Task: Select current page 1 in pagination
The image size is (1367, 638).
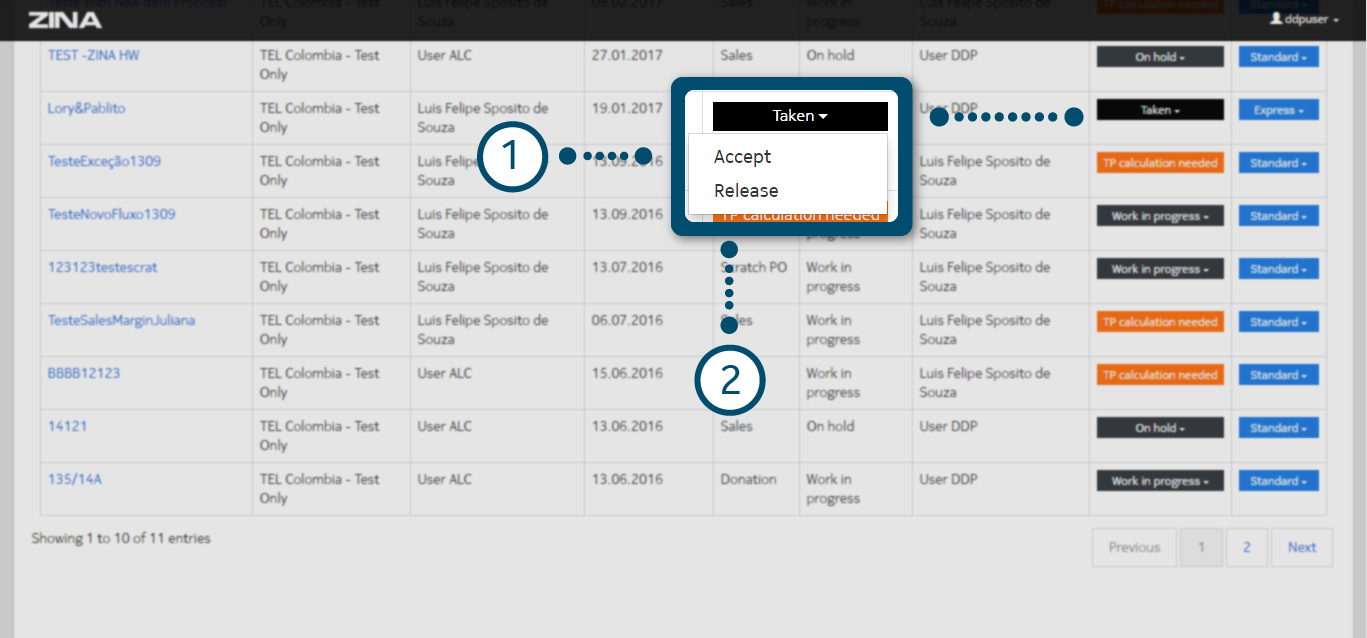Action: (1202, 547)
